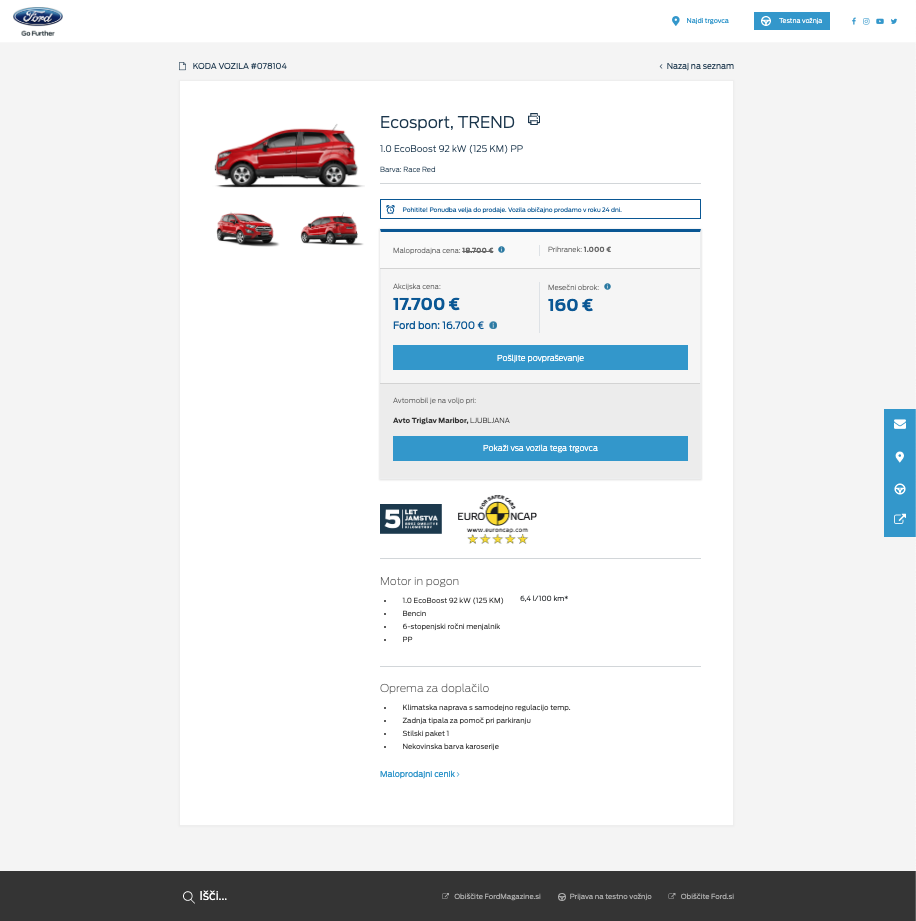Click the Avto Triglav Maribor dealer name

[x=430, y=421]
